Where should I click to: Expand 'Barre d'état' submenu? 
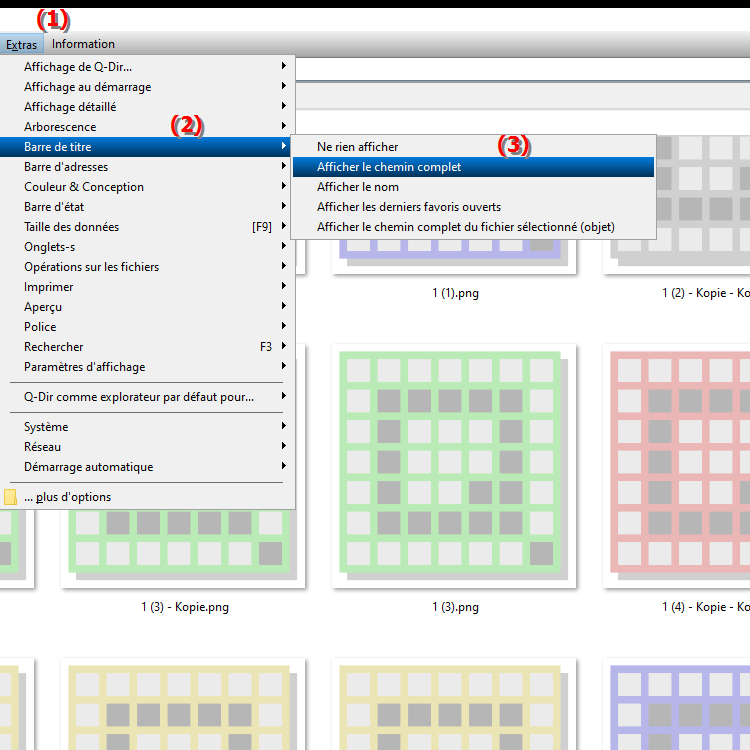[147, 207]
